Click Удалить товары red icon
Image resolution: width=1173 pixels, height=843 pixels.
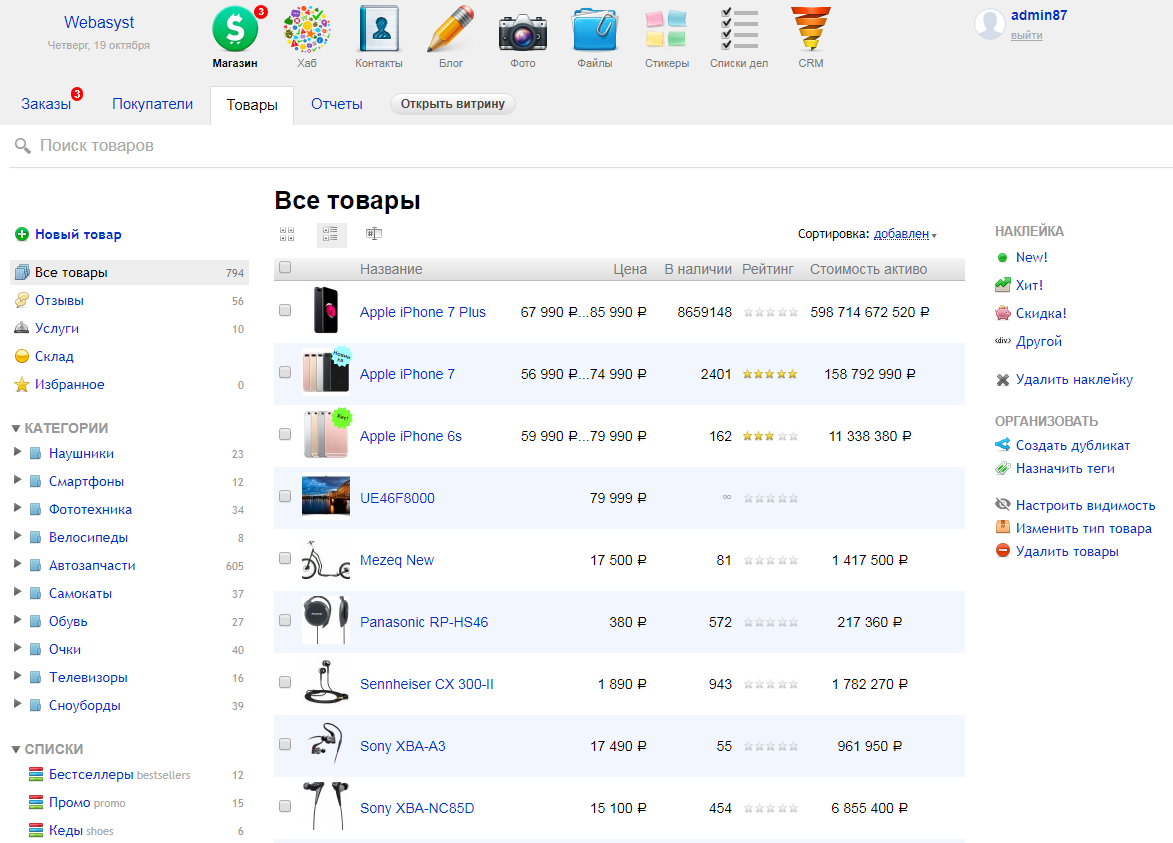(x=1003, y=551)
